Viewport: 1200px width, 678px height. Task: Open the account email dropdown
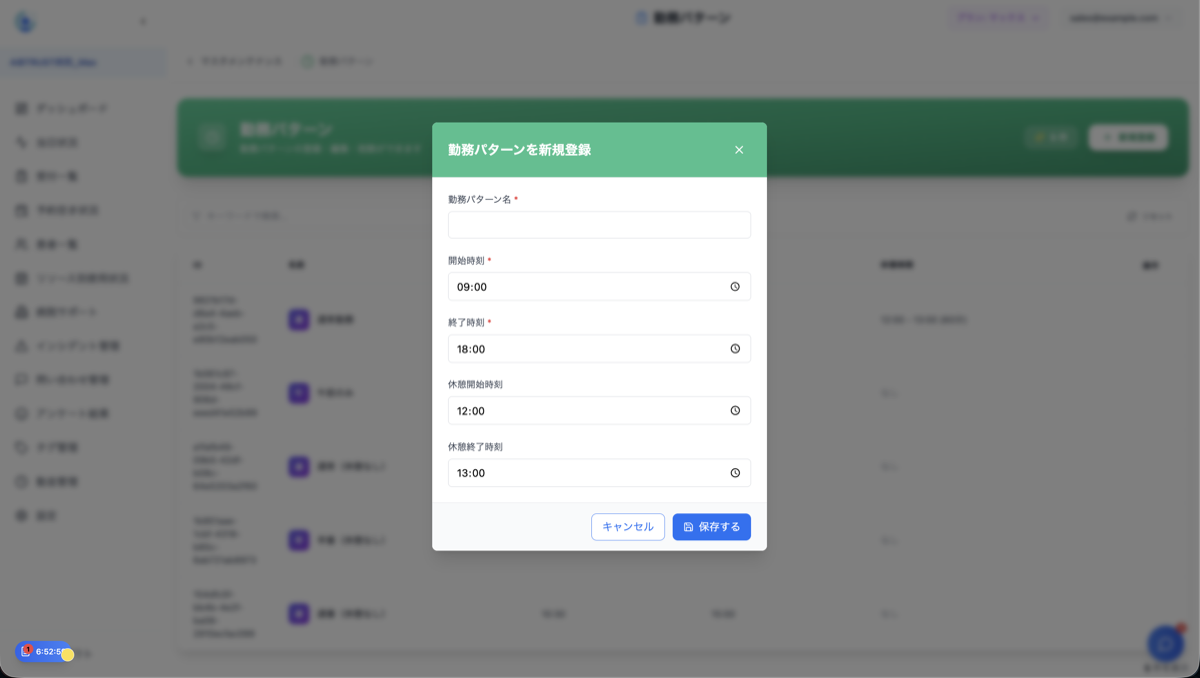[x=1119, y=18]
